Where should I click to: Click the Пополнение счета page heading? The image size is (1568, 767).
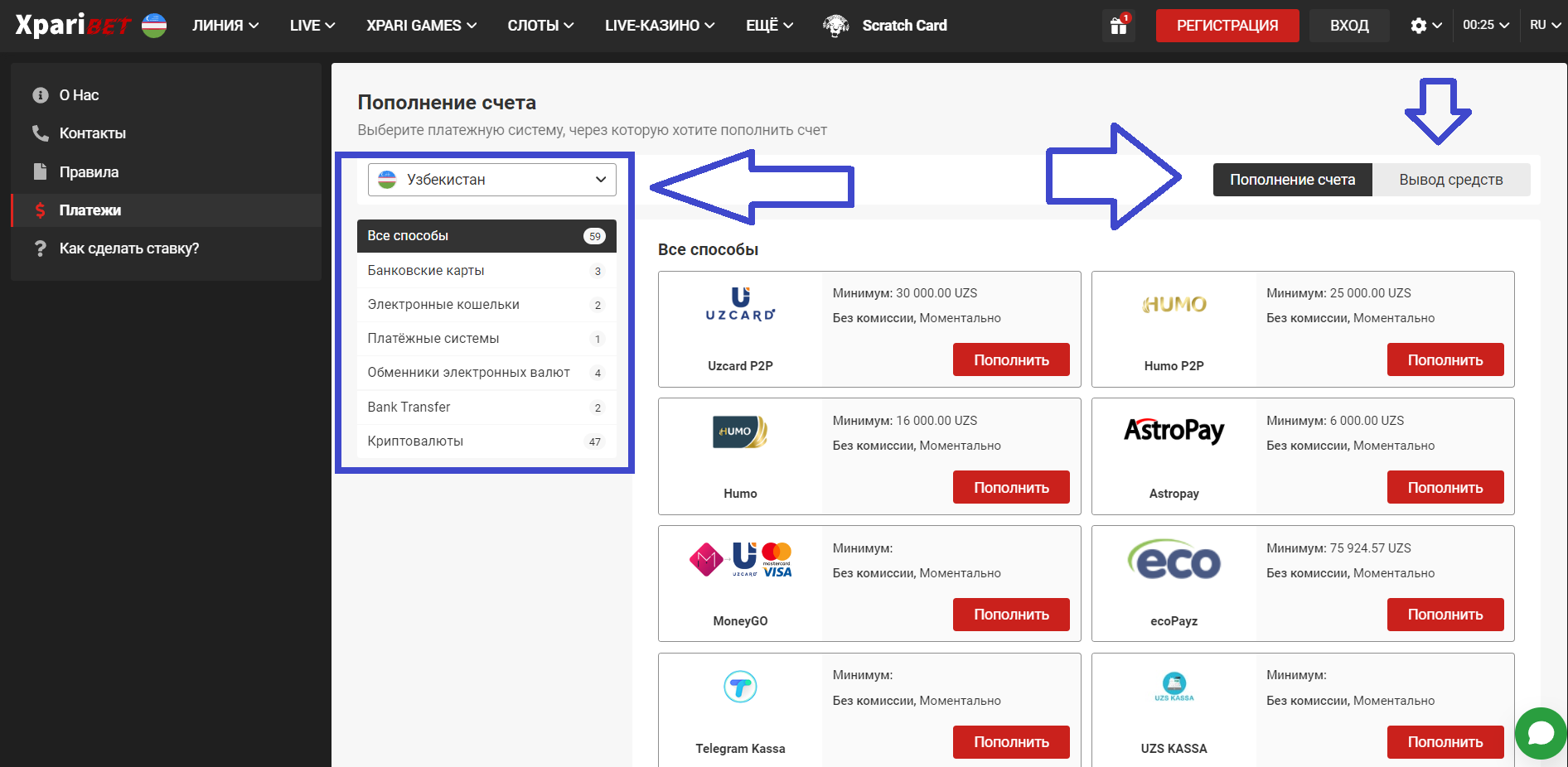447,103
